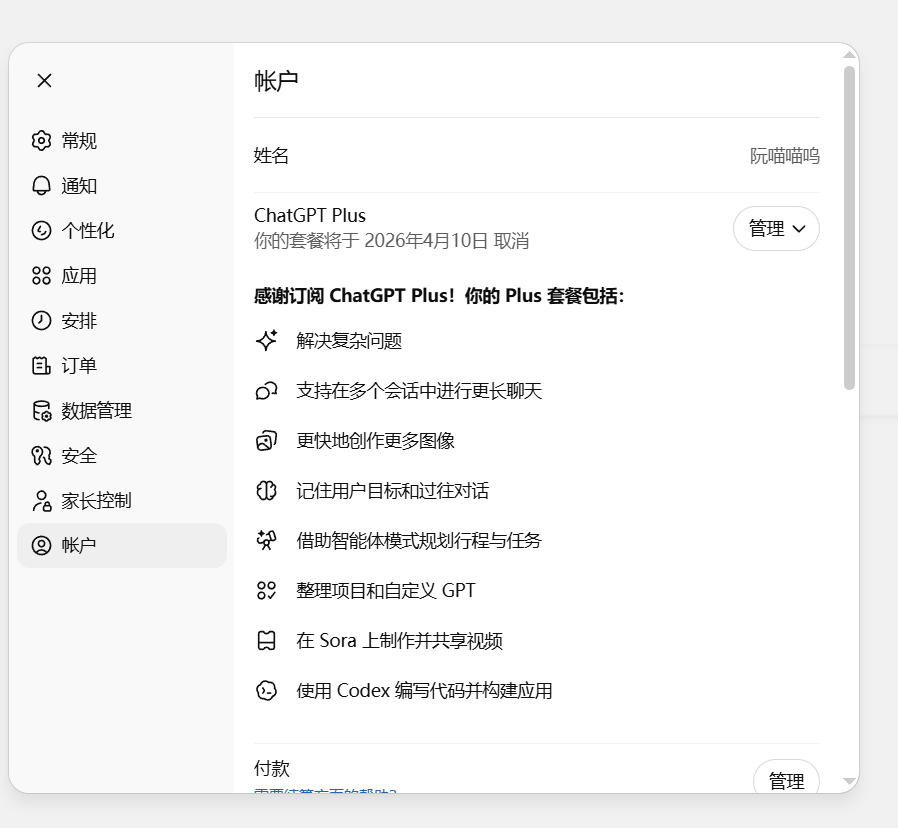
Task: Click the bell icon for 通知
Action: click(41, 186)
